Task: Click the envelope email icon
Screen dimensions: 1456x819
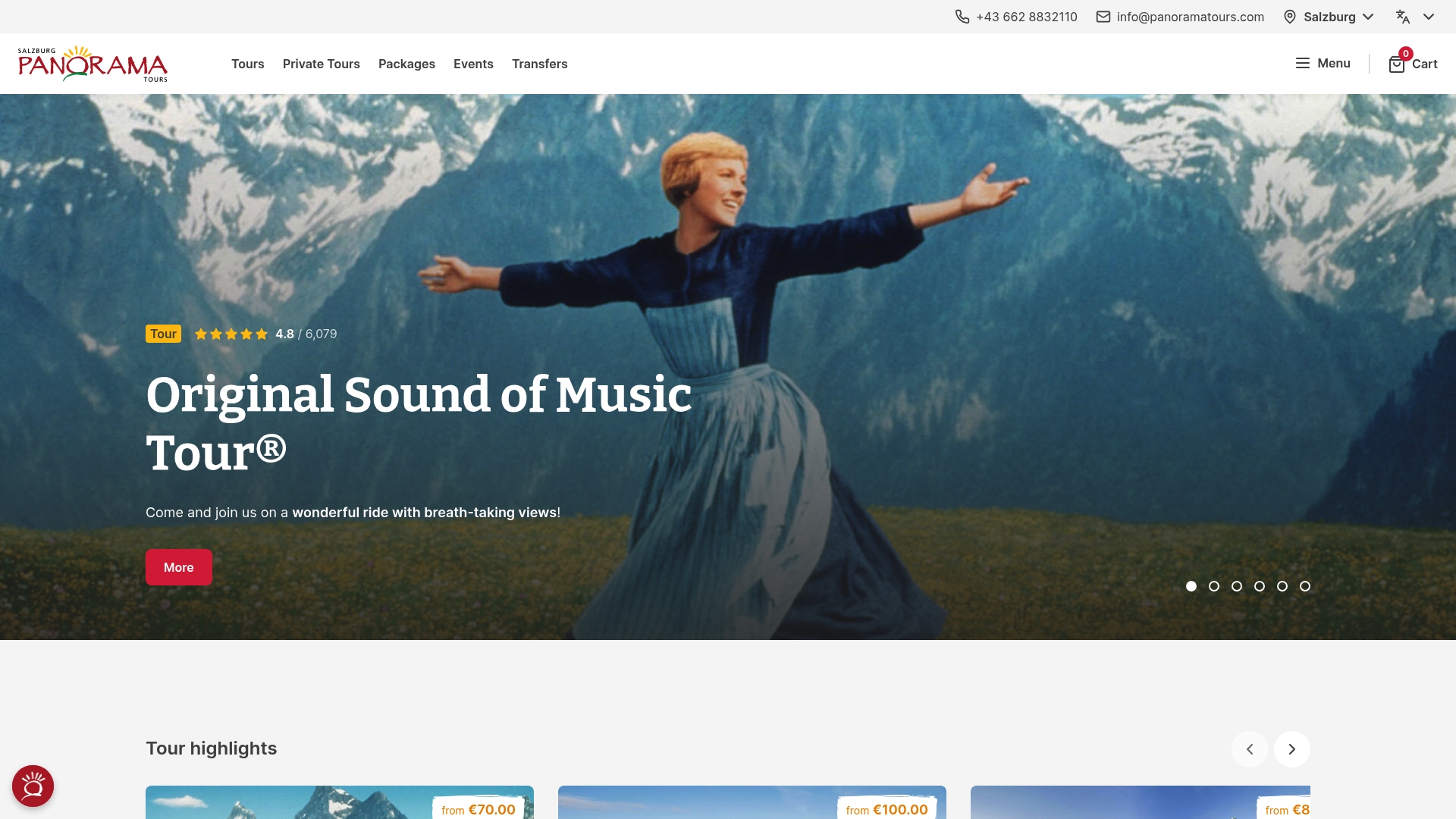Action: pyautogui.click(x=1103, y=17)
